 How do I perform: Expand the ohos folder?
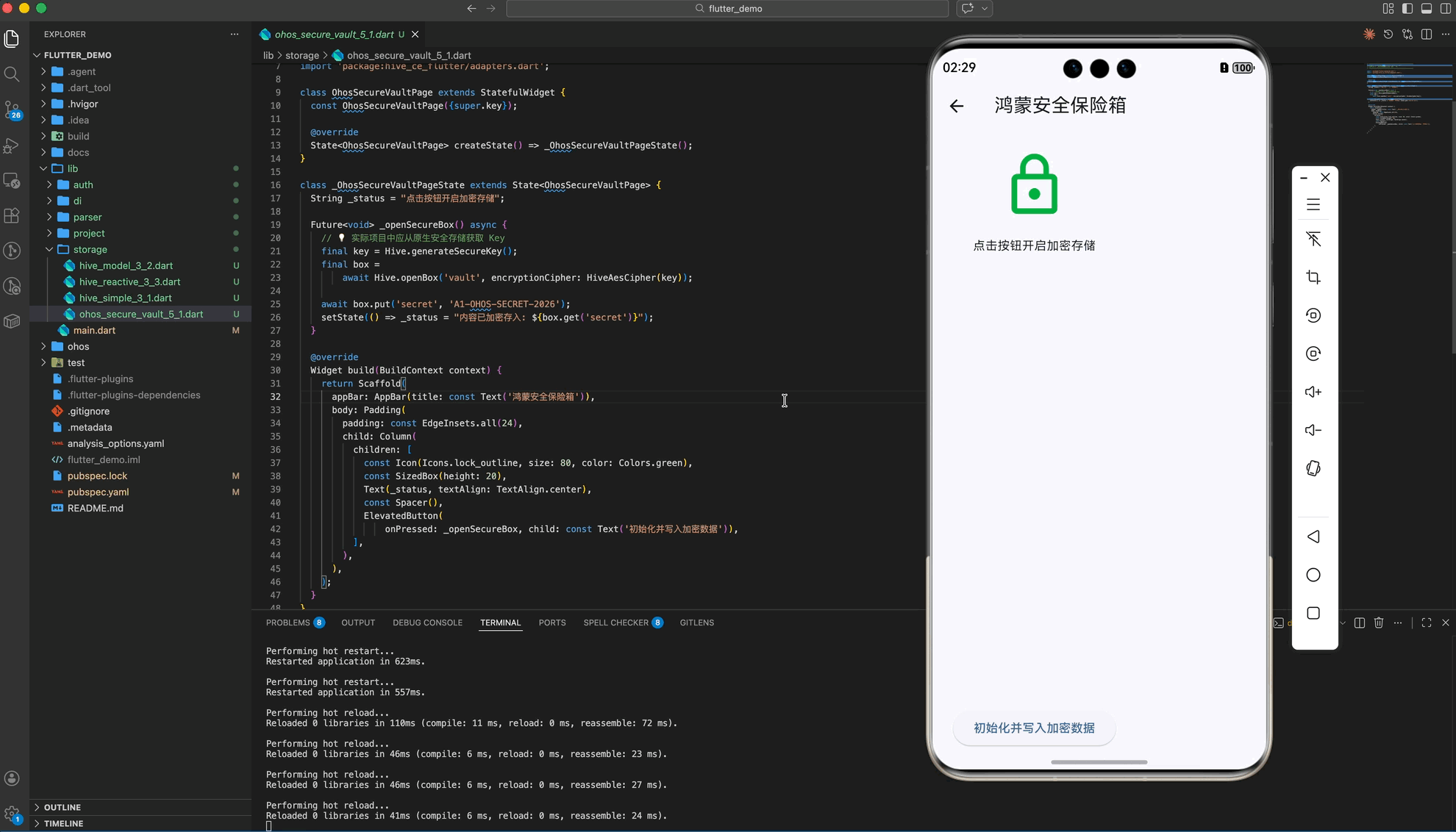(x=78, y=346)
